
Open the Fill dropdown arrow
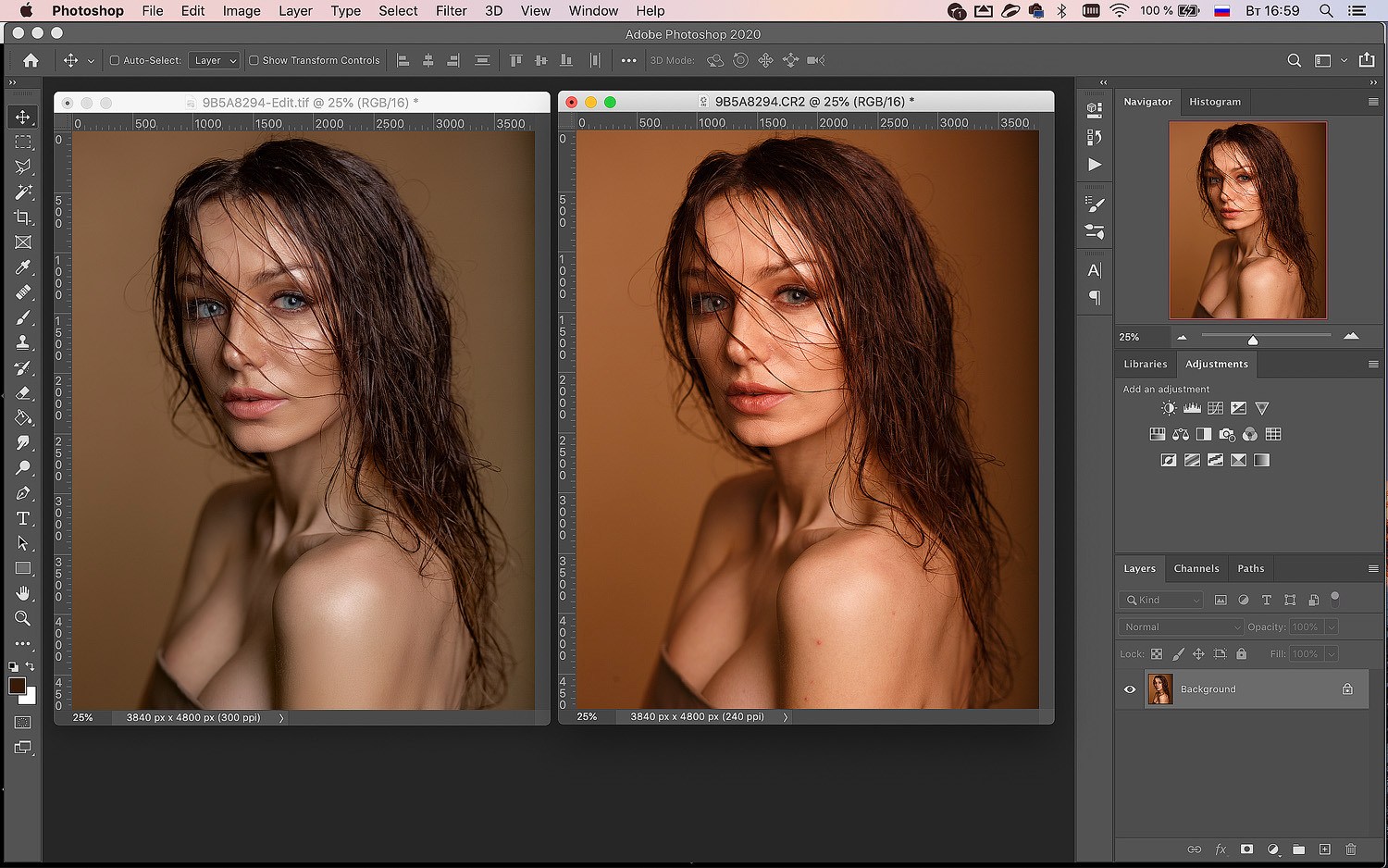tap(1332, 654)
